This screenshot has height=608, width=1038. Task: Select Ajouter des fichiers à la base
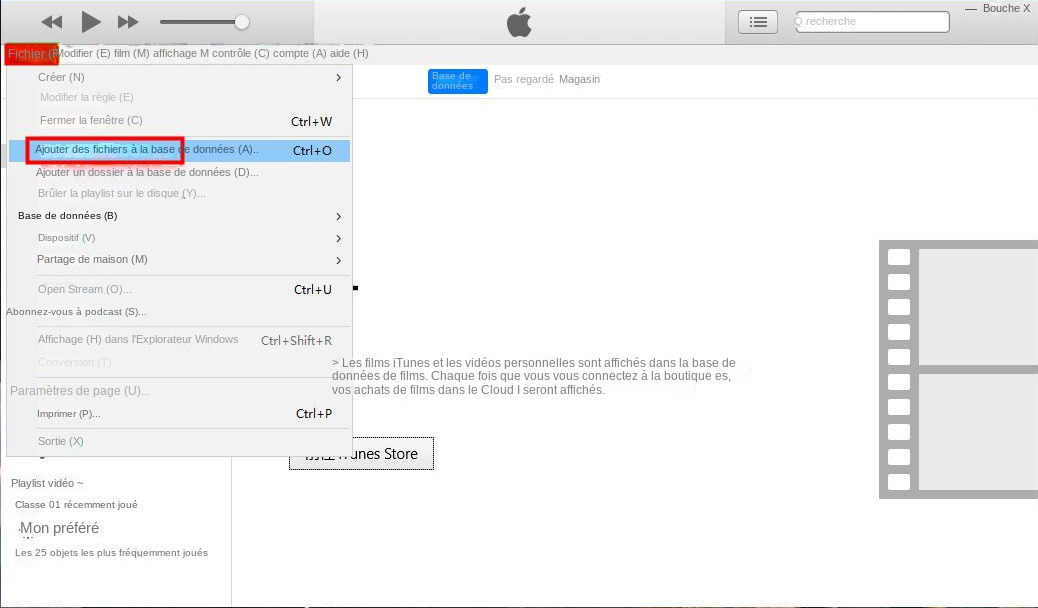146,150
